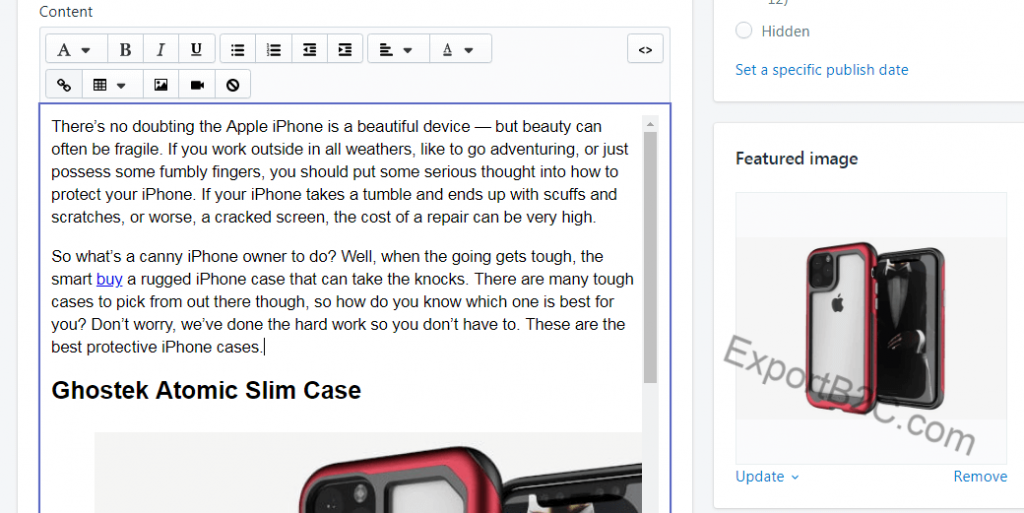This screenshot has width=1024, height=513.
Task: Open the Update featured image menu
Action: 767,476
